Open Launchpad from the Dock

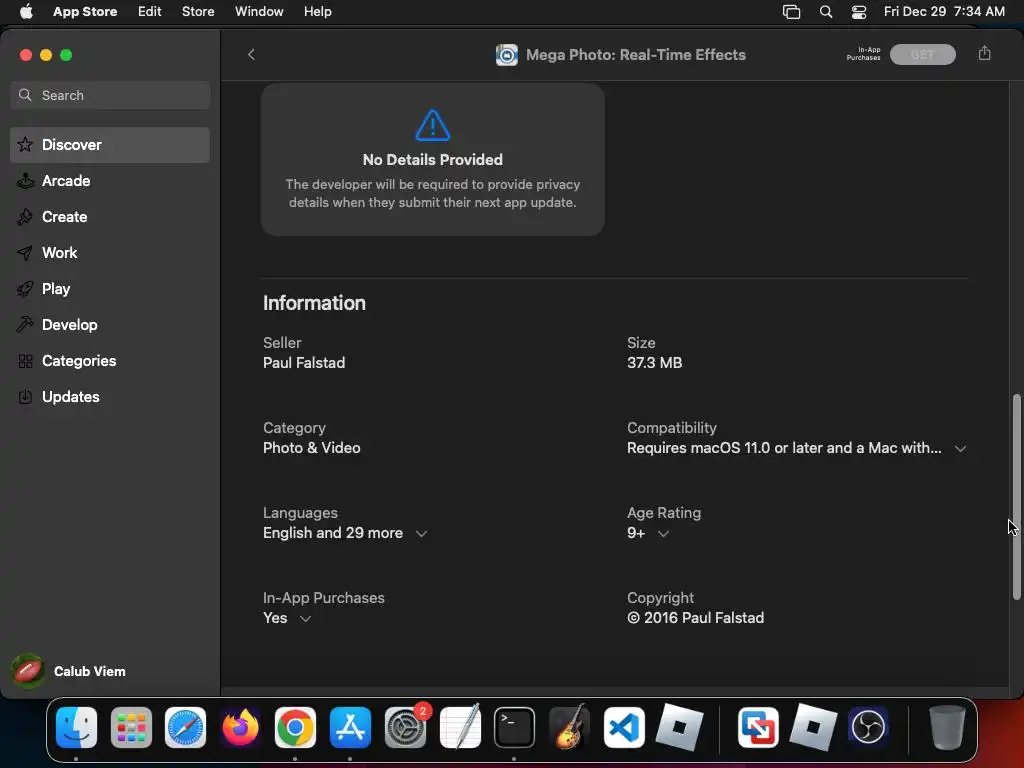pos(131,728)
